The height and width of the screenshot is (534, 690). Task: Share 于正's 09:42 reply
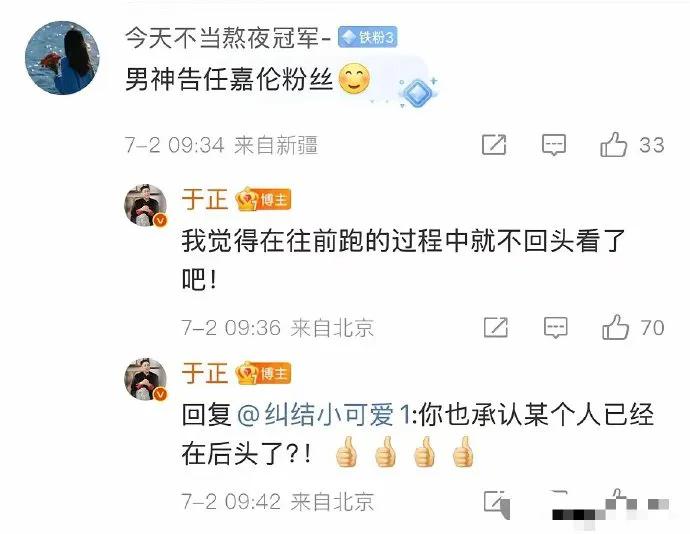point(496,502)
